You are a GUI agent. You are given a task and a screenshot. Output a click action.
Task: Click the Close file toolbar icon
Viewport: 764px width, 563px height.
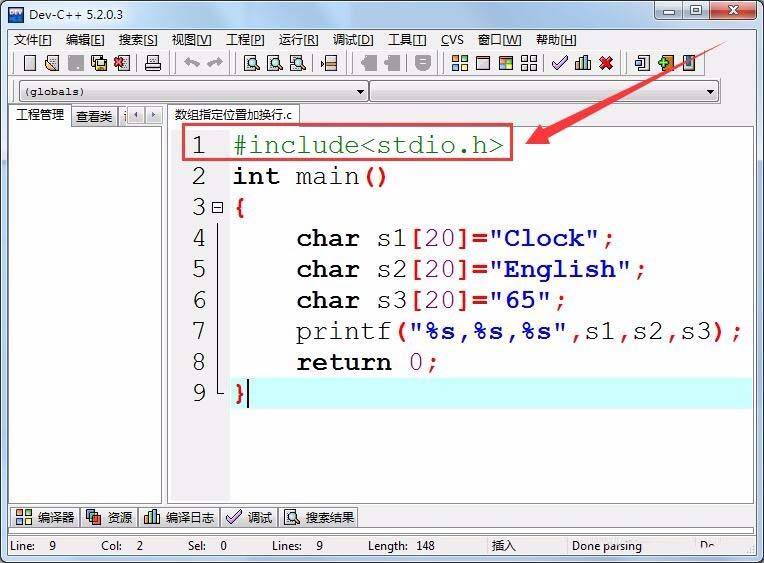pyautogui.click(x=122, y=63)
